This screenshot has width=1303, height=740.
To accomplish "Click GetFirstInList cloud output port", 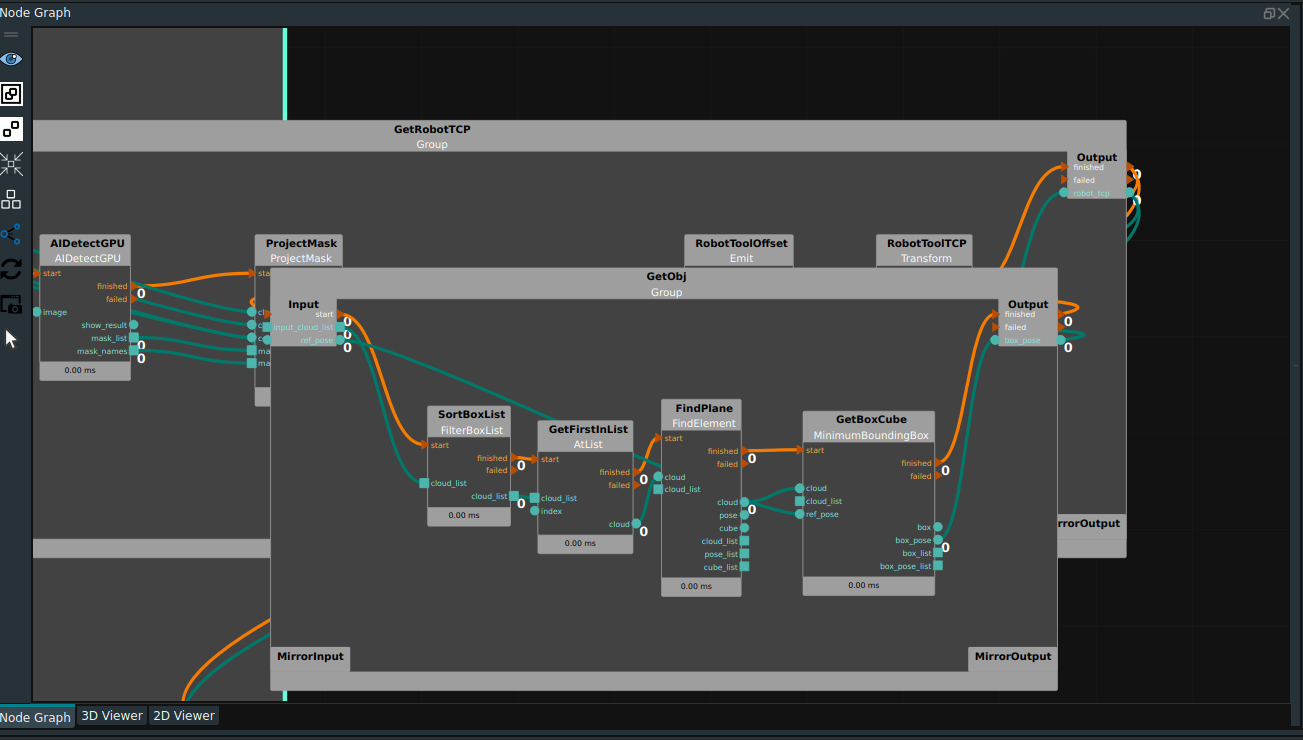I will [637, 524].
